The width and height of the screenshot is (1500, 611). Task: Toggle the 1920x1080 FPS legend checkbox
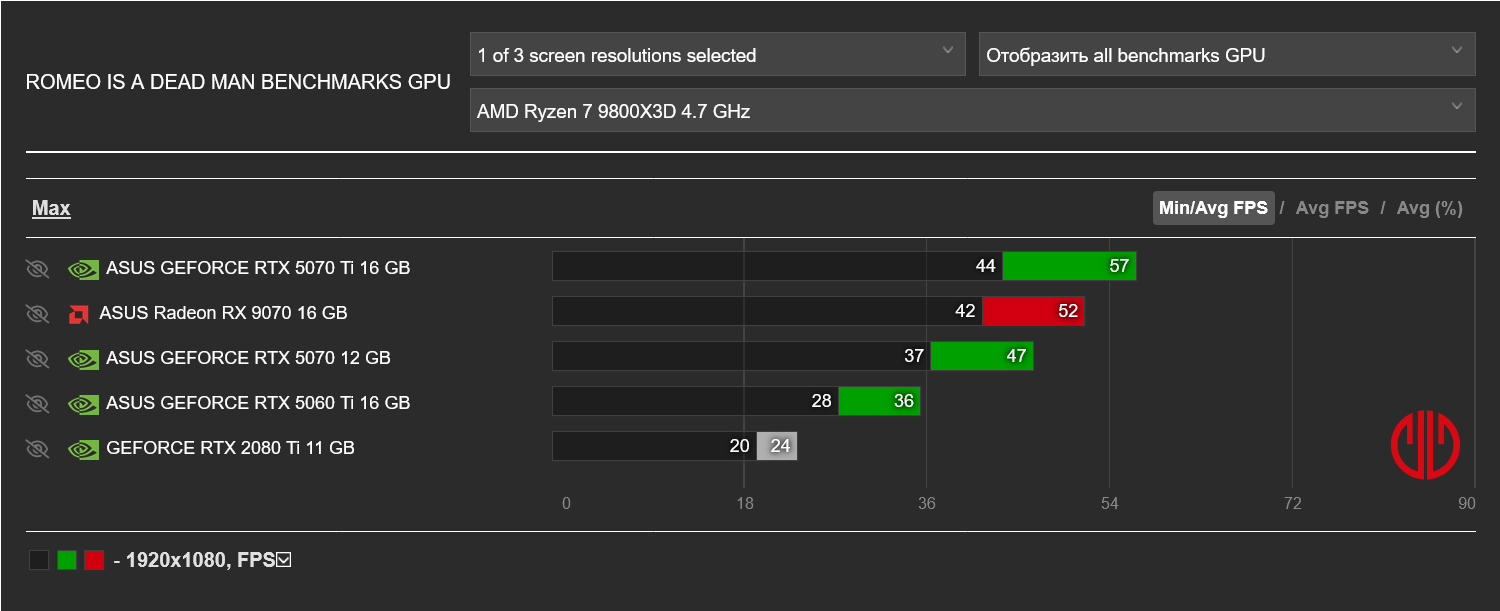pyautogui.click(x=283, y=561)
